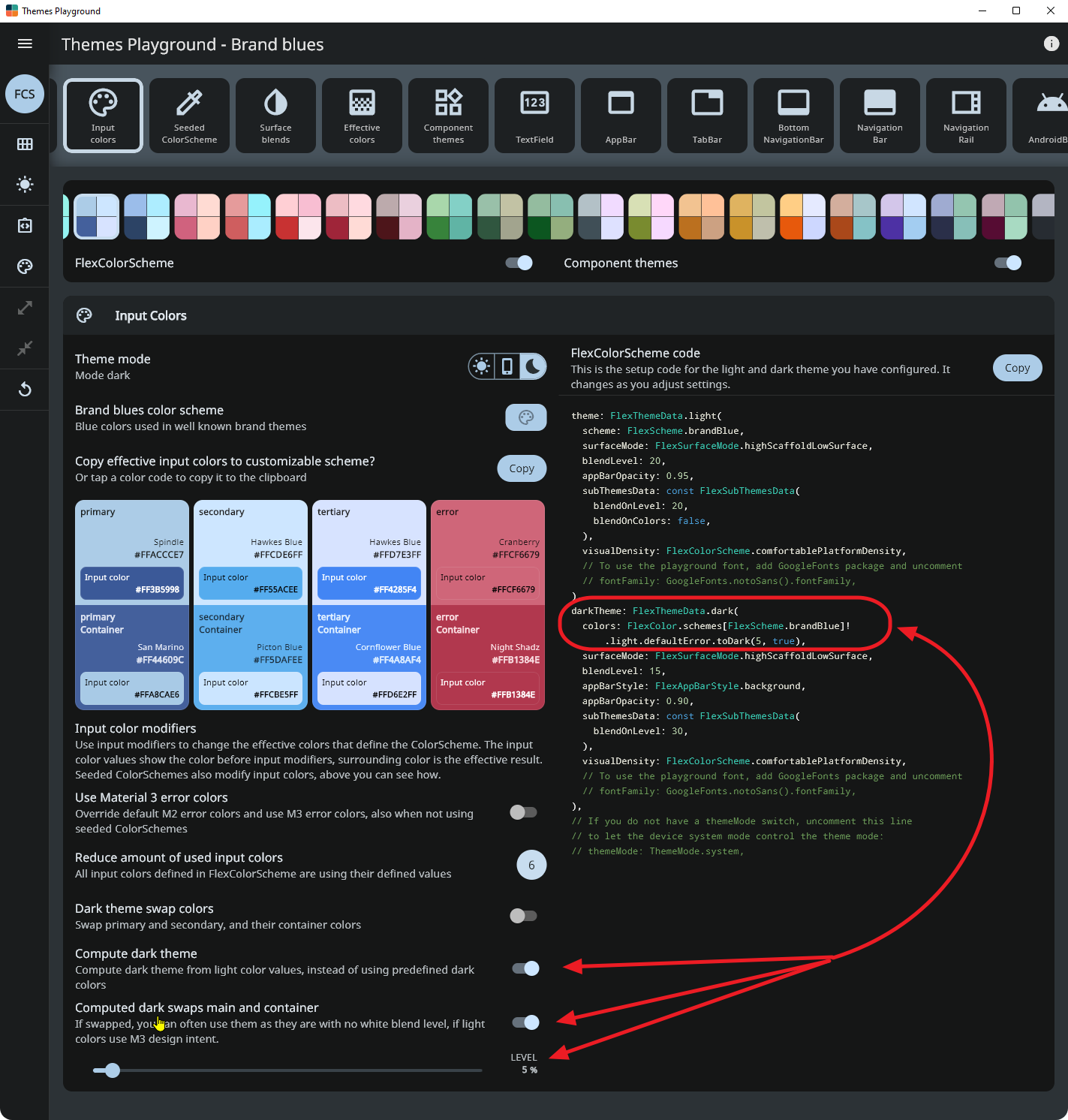Copy tertiary input color #FF4285F4
Image resolution: width=1068 pixels, height=1120 pixels.
[369, 583]
